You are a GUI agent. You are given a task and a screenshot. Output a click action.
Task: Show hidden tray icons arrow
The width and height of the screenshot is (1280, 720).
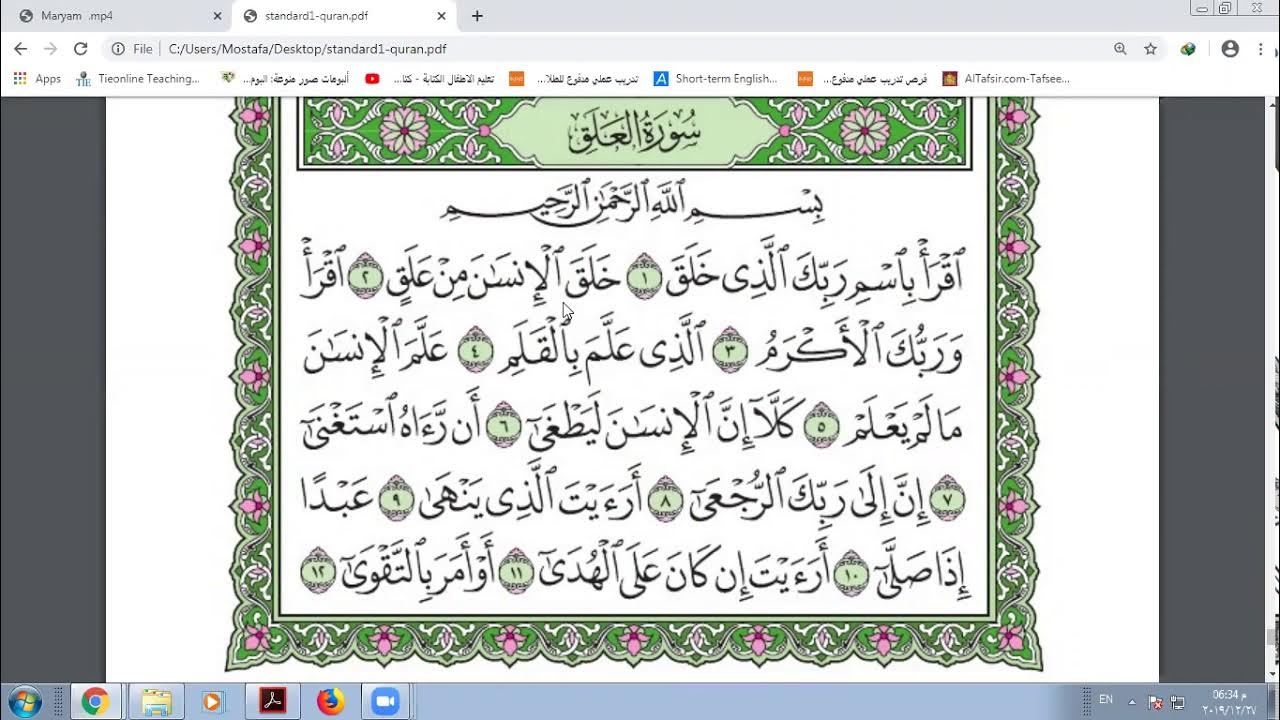[x=1132, y=702]
